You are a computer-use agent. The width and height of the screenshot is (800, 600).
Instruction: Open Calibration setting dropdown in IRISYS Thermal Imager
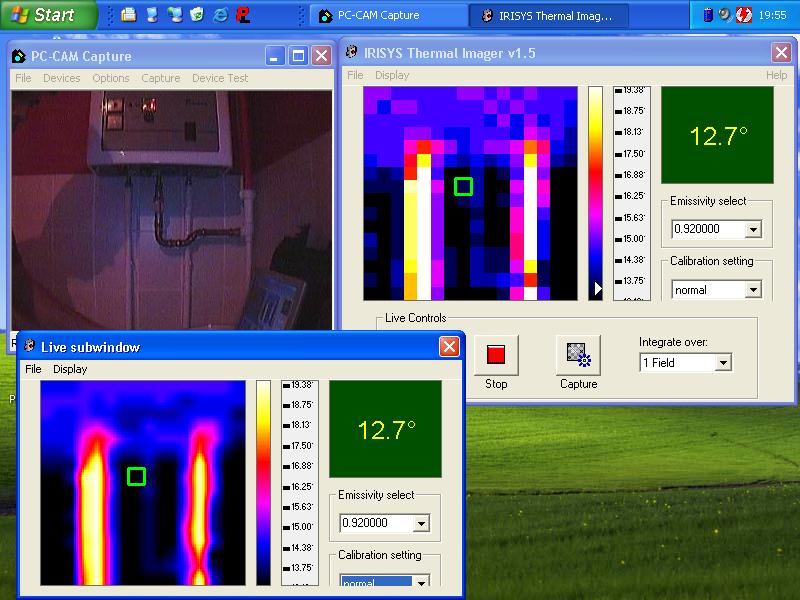tap(752, 290)
